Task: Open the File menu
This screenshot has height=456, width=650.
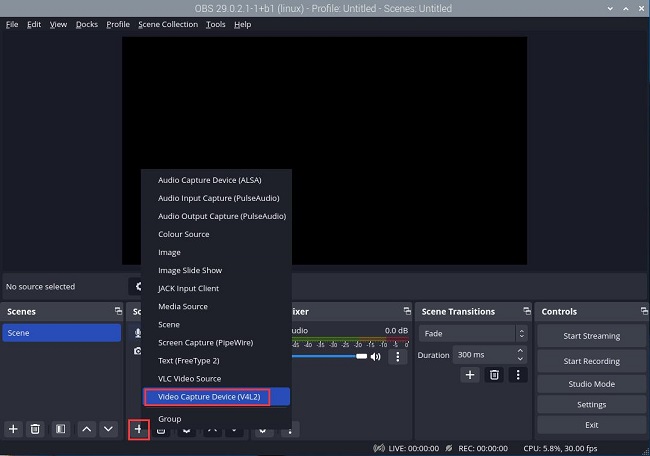Action: tap(12, 24)
